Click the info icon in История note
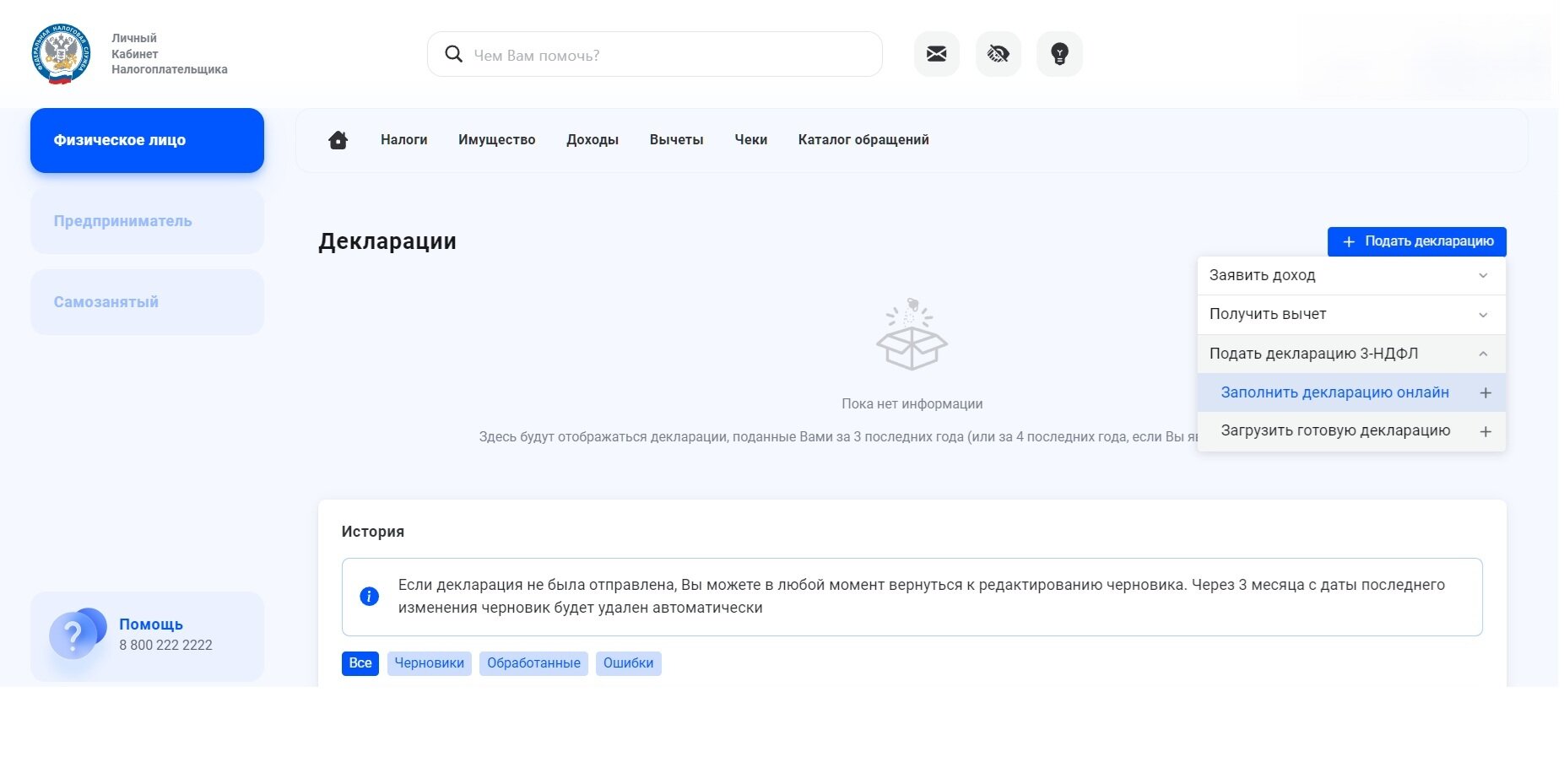The height and width of the screenshot is (784, 1564). (x=369, y=597)
